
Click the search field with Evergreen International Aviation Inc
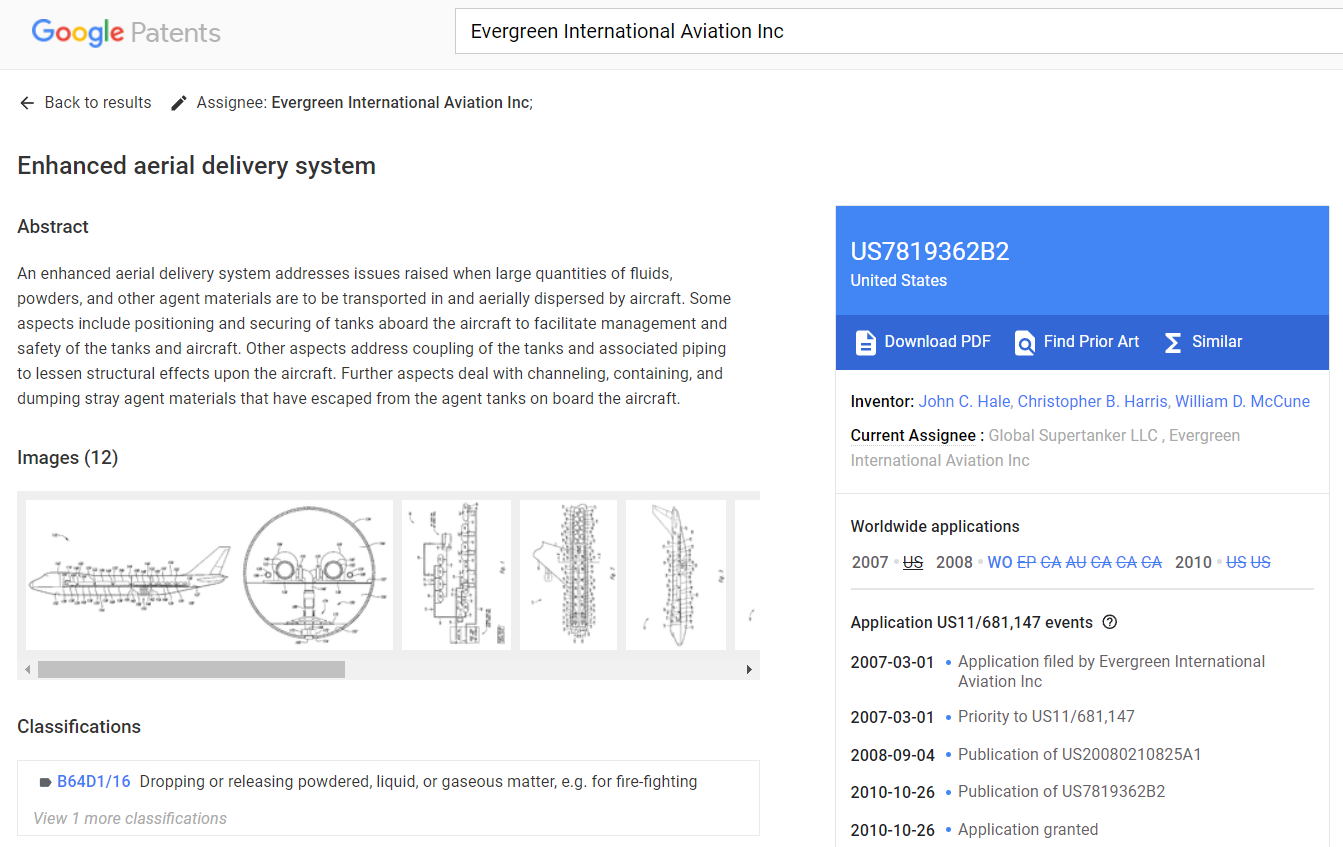tap(898, 32)
